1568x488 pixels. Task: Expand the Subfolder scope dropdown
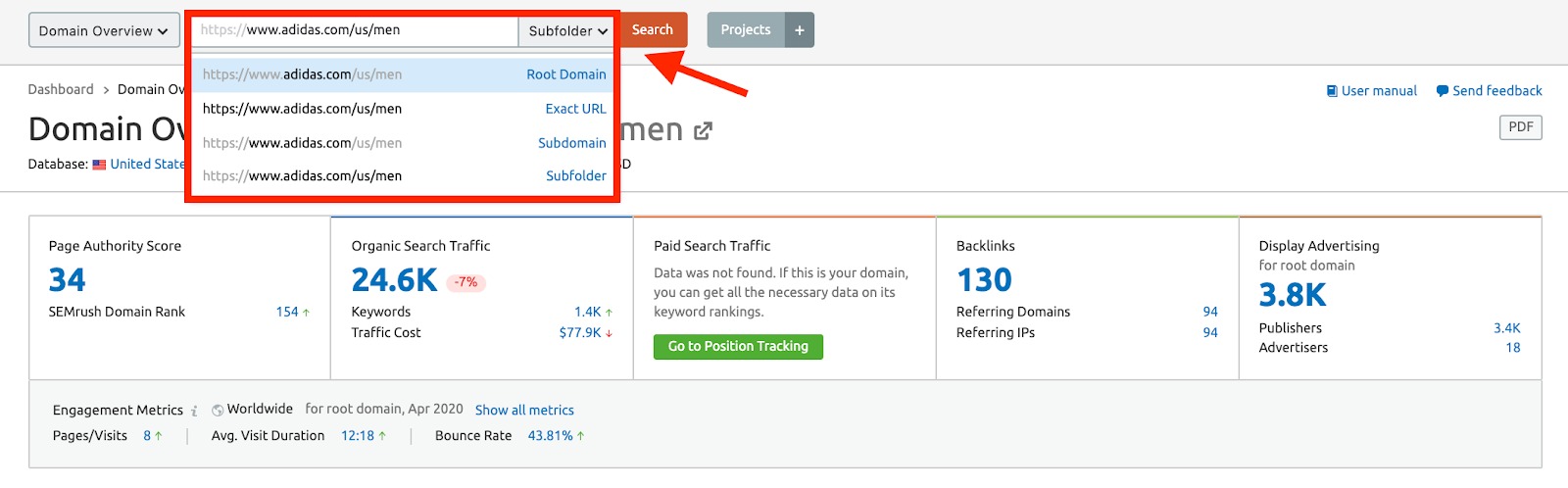point(567,31)
